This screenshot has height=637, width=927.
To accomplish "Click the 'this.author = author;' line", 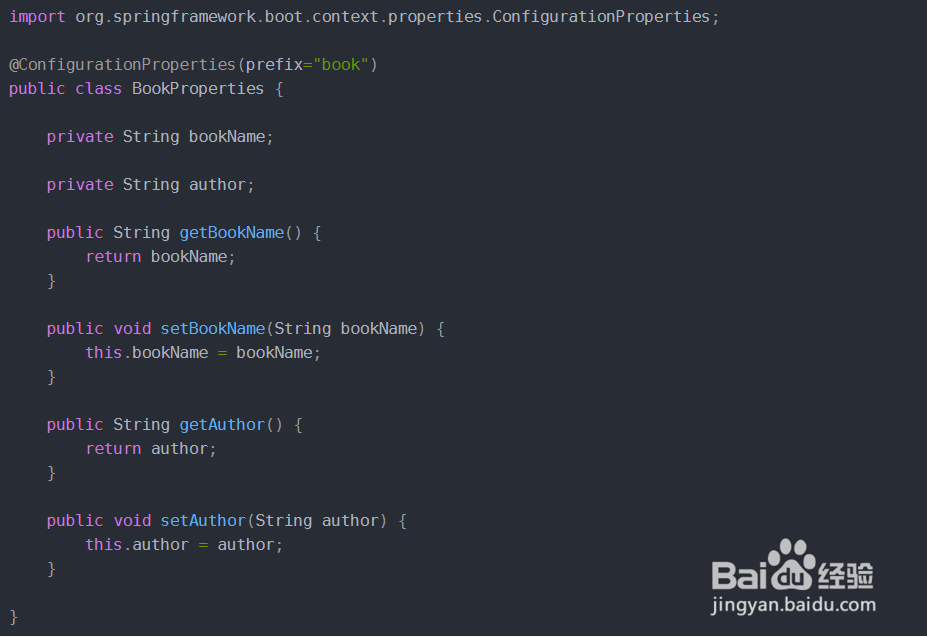I will click(x=184, y=545).
